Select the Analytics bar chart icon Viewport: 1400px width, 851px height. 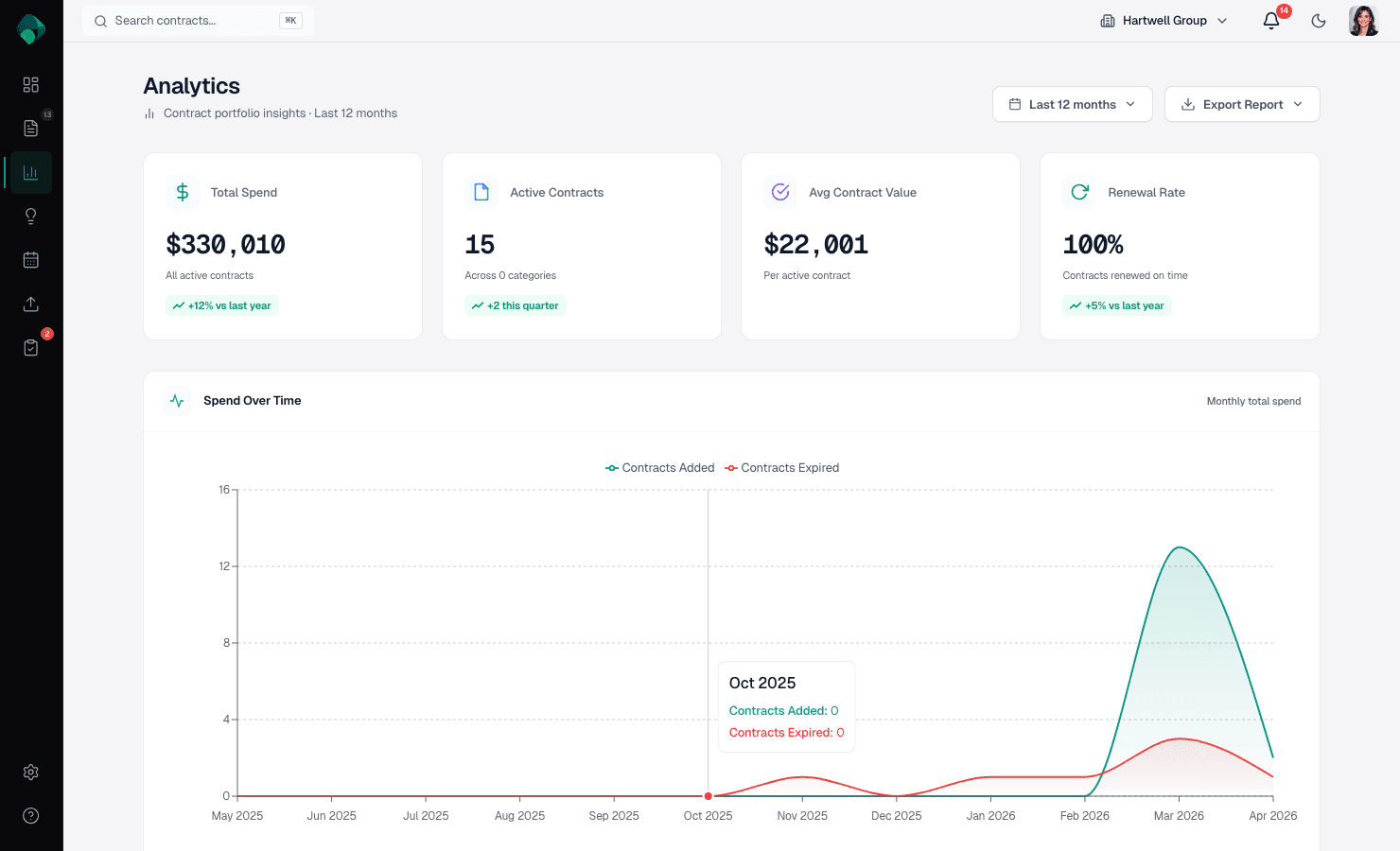(x=30, y=172)
